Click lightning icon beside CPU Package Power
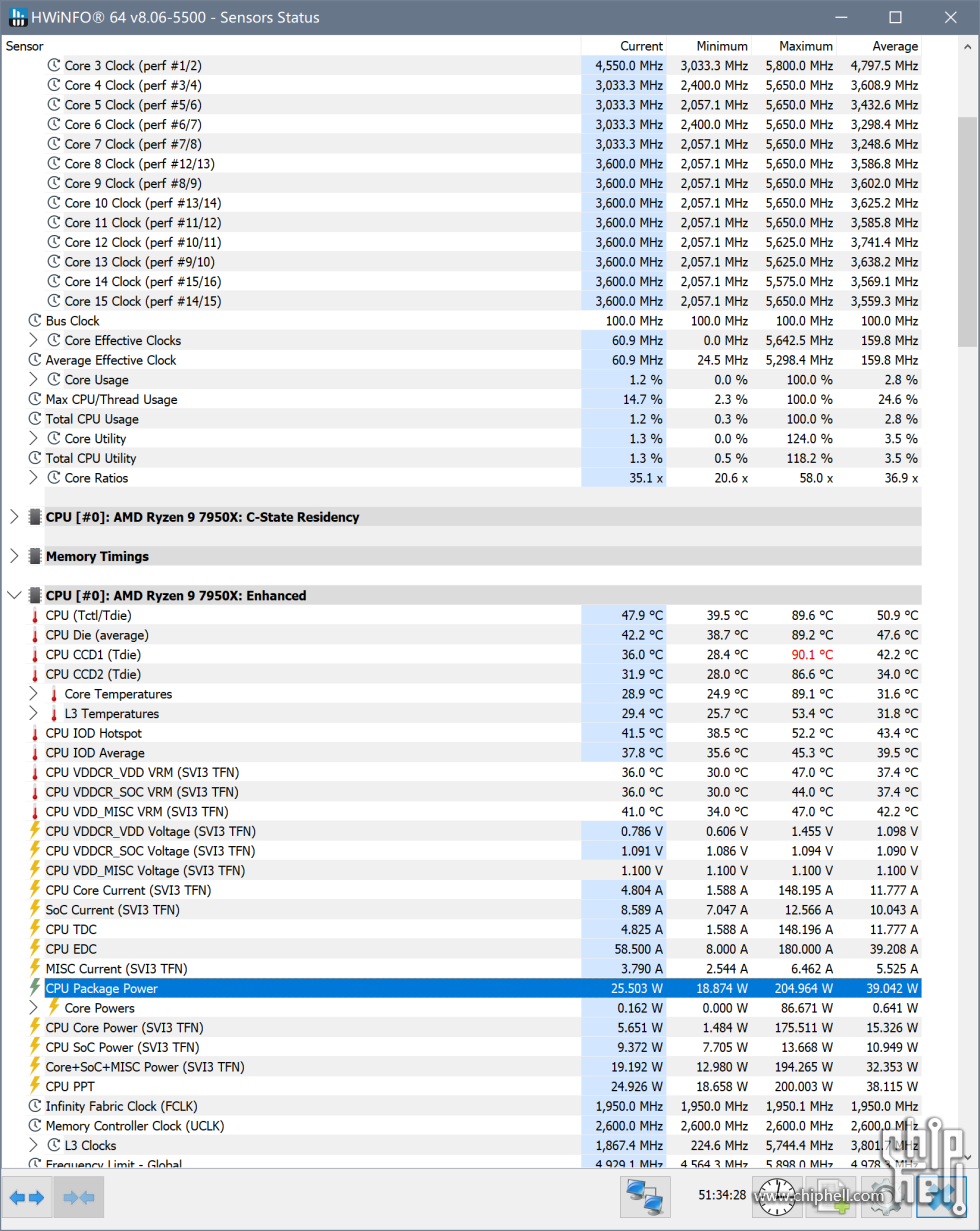 [x=35, y=988]
